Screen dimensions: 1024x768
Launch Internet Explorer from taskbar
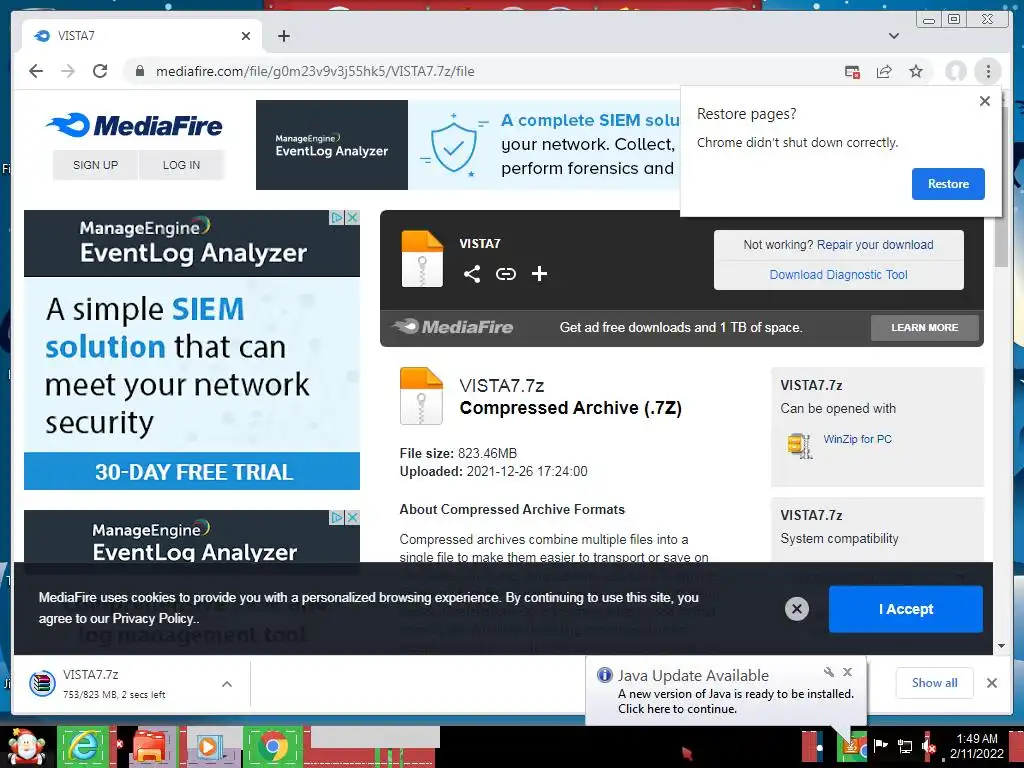pos(83,746)
